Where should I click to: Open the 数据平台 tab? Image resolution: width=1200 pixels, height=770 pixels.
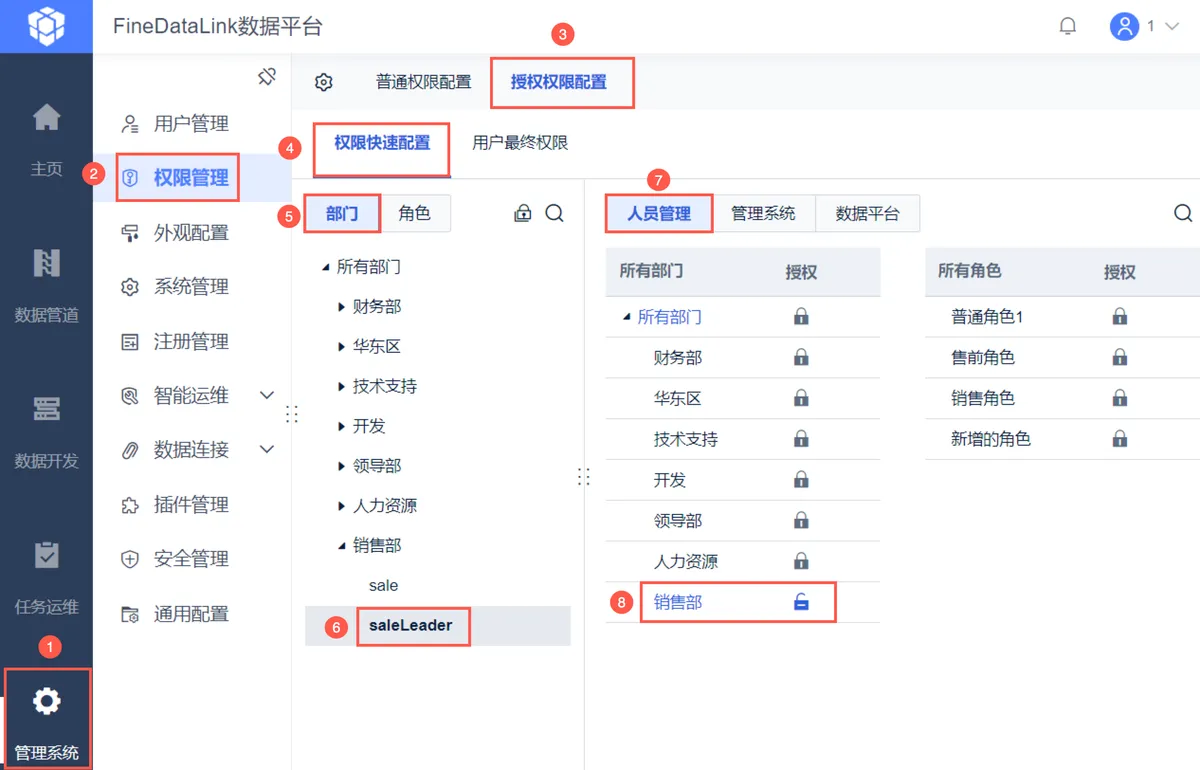tap(867, 213)
